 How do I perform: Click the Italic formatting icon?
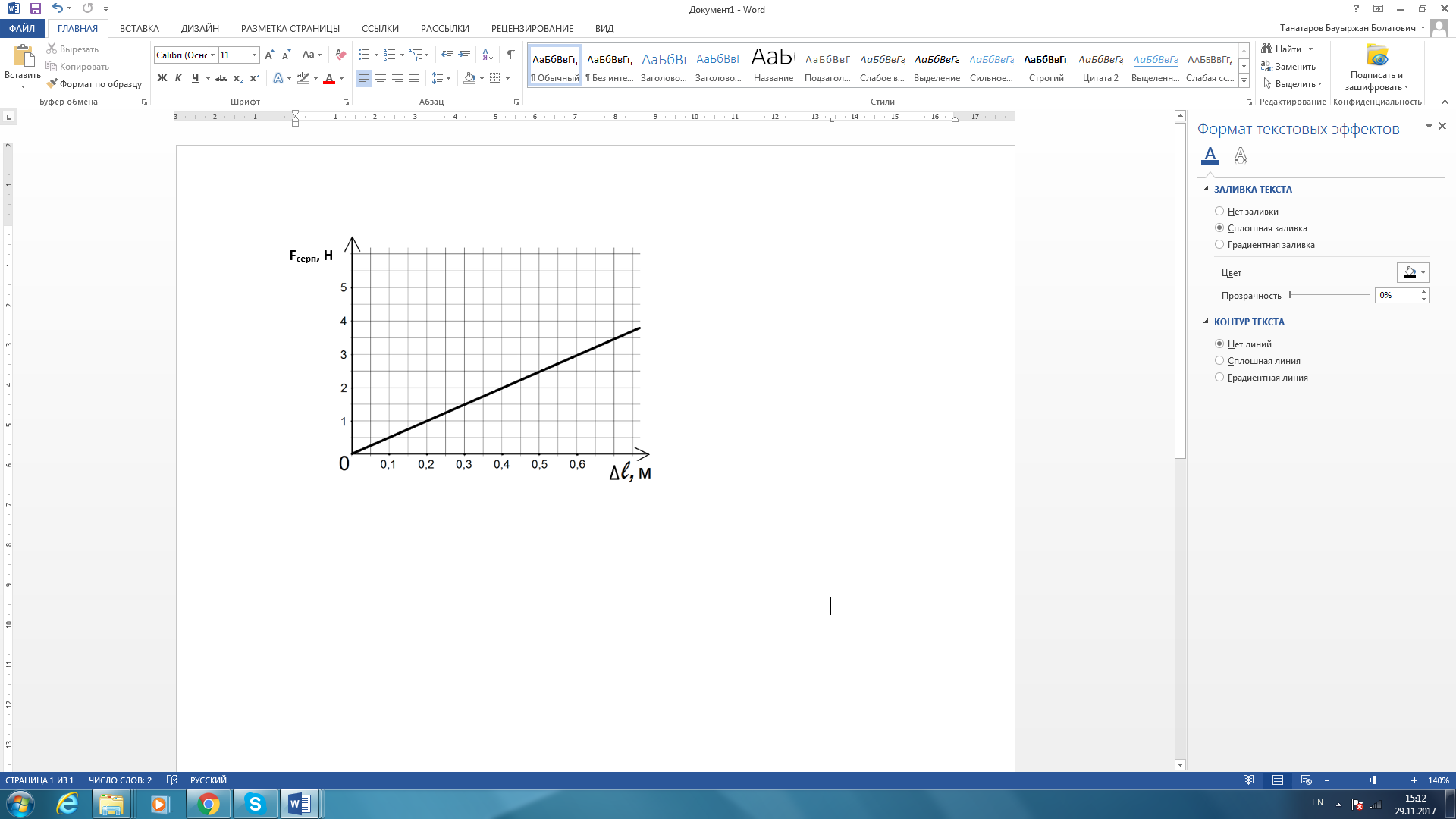coord(178,78)
